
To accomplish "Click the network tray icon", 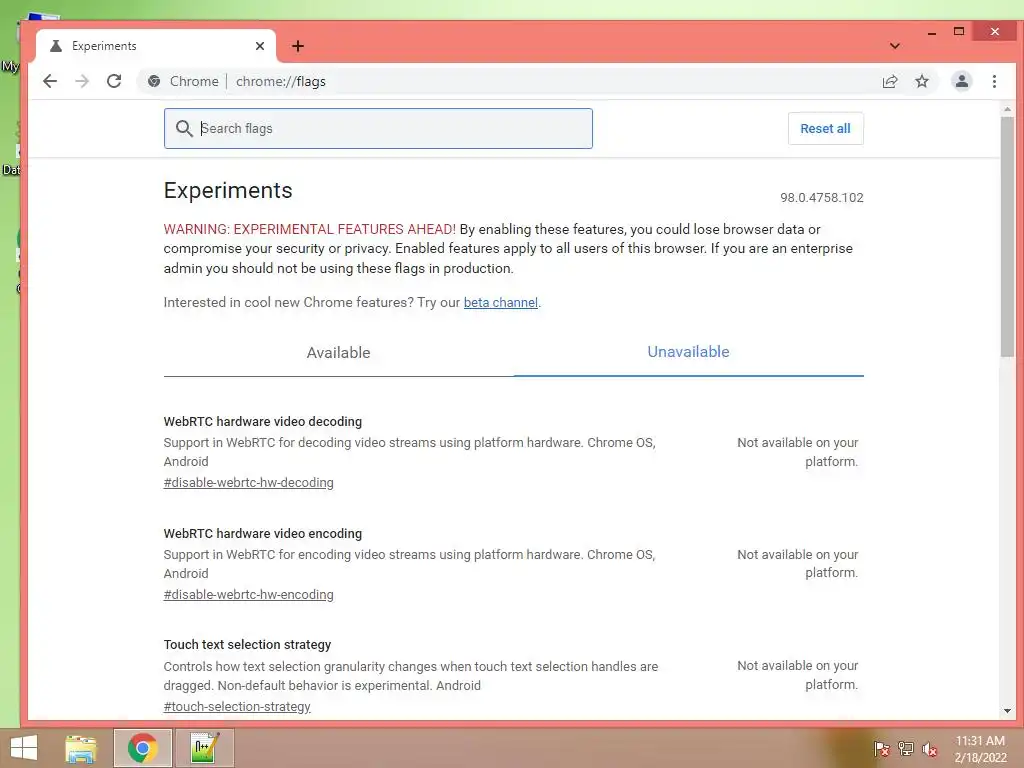I will [905, 748].
